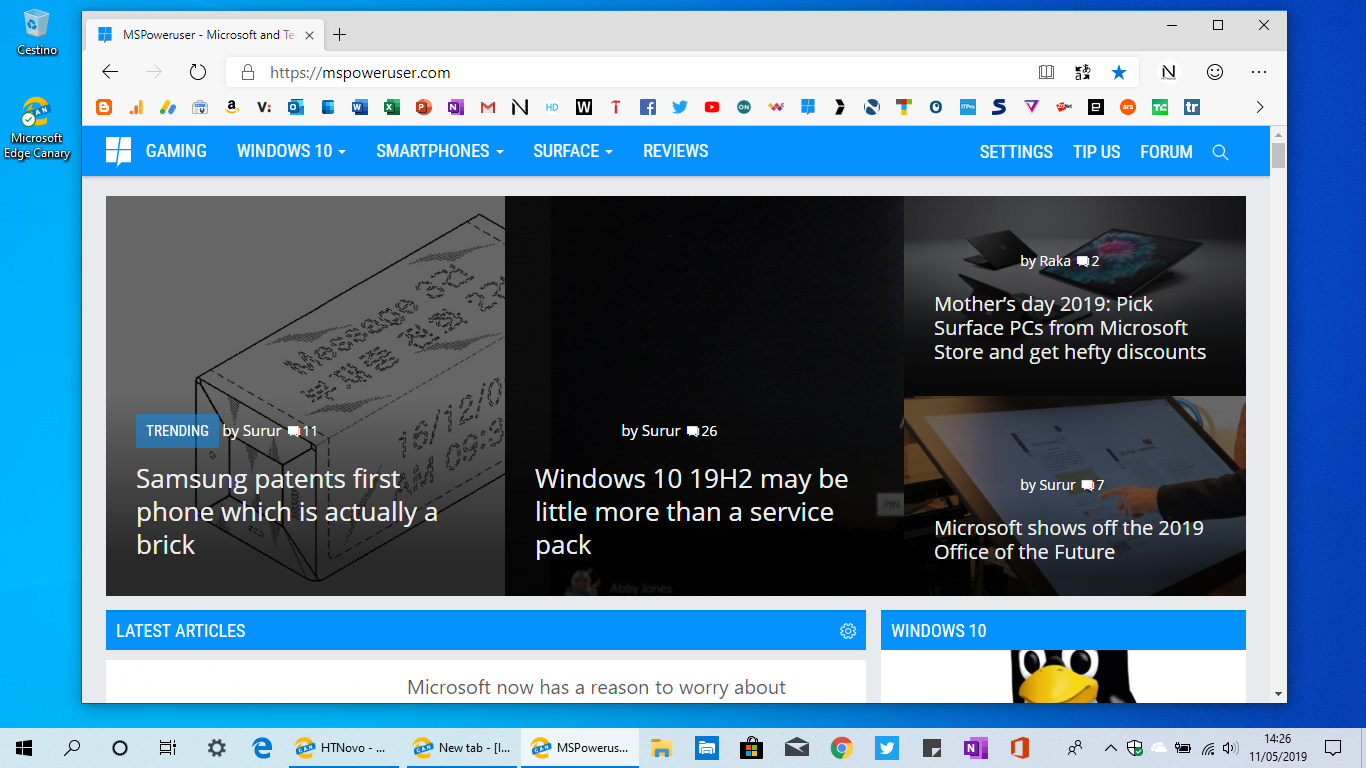Click the page vertical scrollbar thumb
This screenshot has height=768, width=1366.
[1278, 156]
